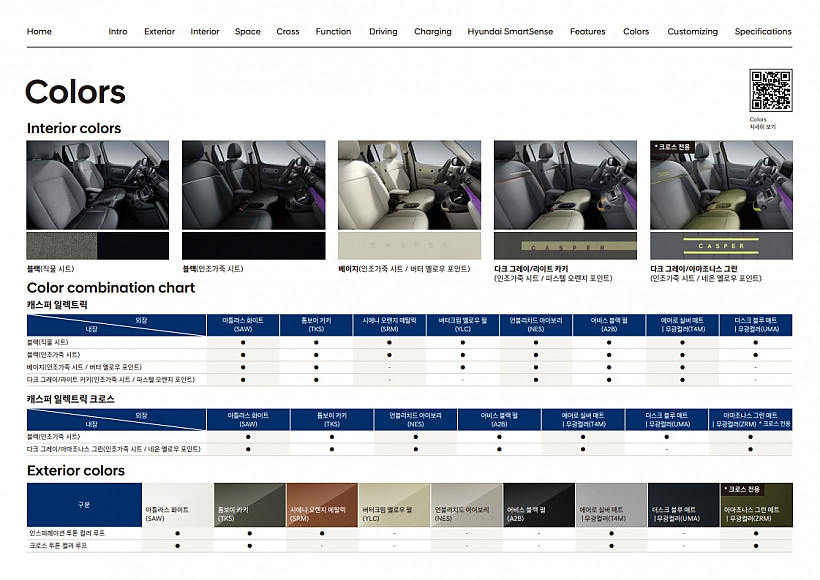Image resolution: width=820 pixels, height=580 pixels.
Task: Pick the 아틀라스 화이트 (SAW) exterior swatch
Action: pyautogui.click(x=178, y=505)
